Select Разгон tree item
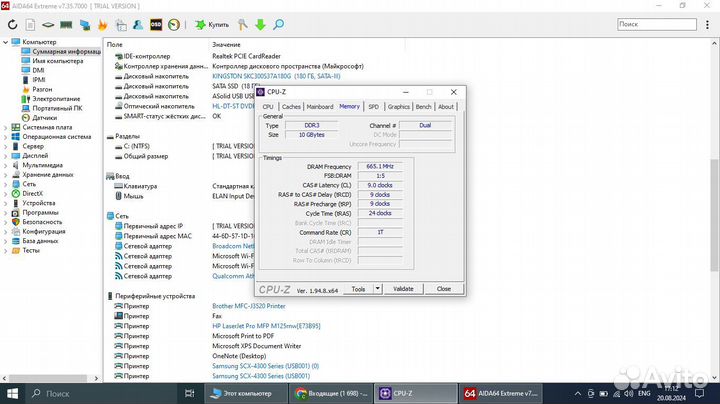This screenshot has width=720, height=404. pos(42,89)
